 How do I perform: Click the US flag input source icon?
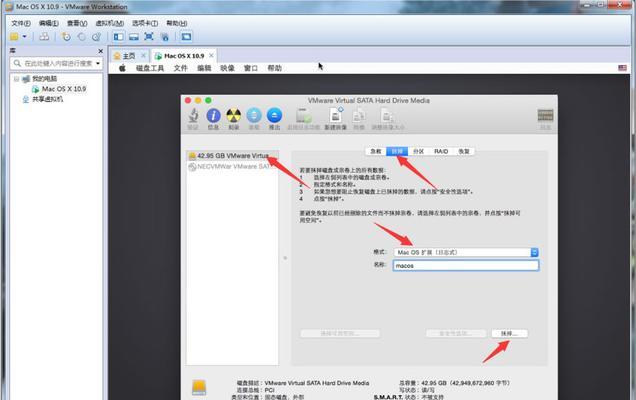coord(622,68)
